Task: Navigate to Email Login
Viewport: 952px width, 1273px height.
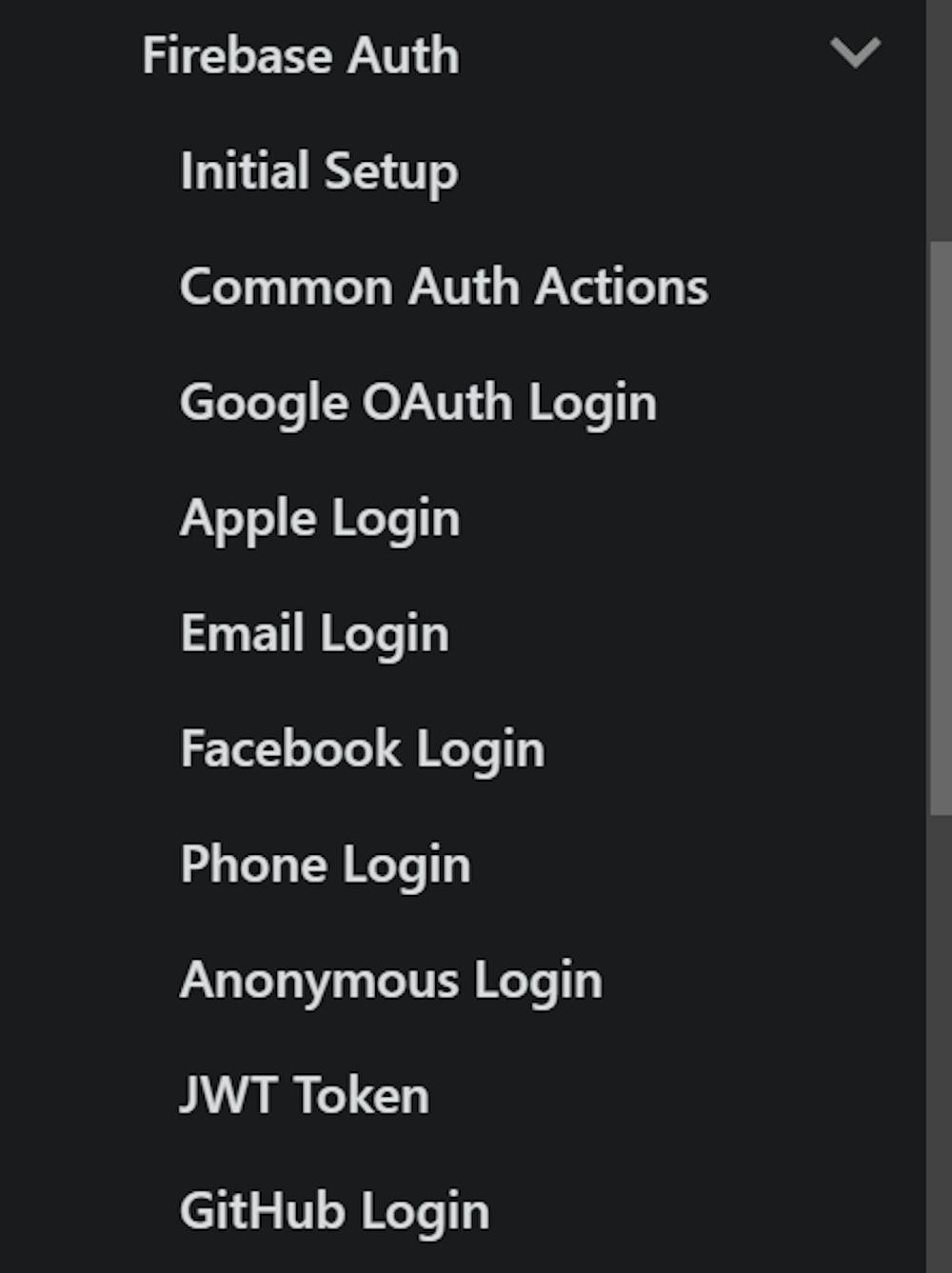Action: point(314,634)
